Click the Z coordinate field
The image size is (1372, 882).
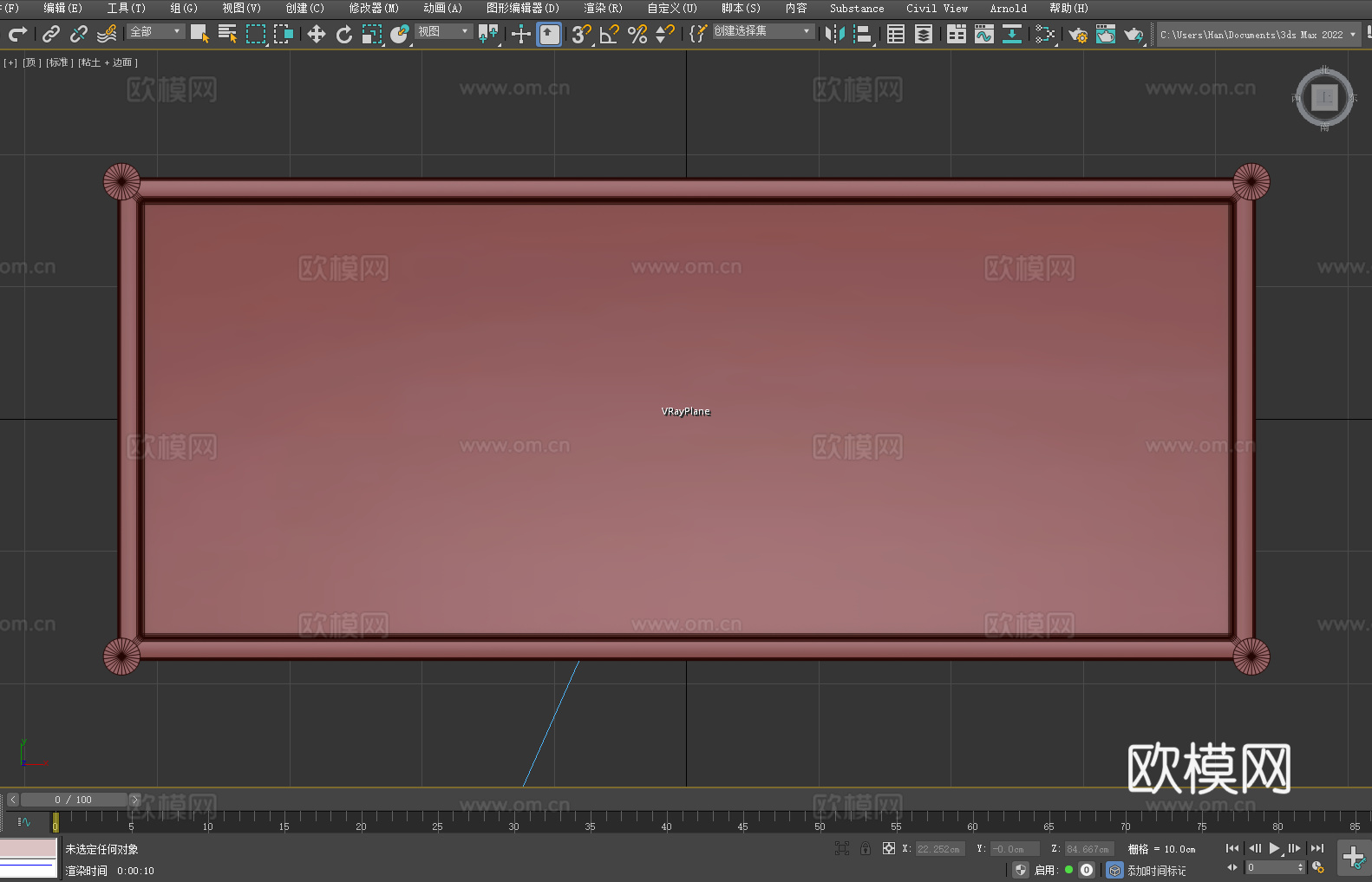[1088, 849]
